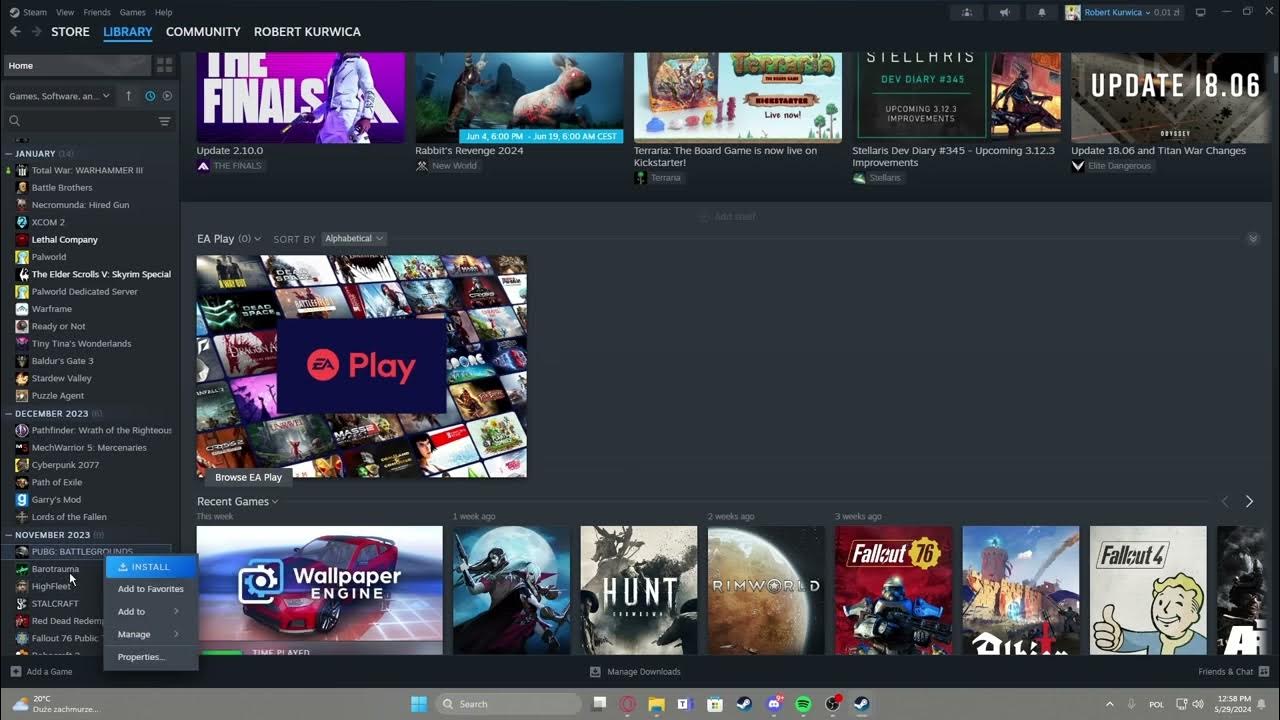Select Stardew Valley in the list
Screen dimensions: 1280x720
click(x=61, y=378)
